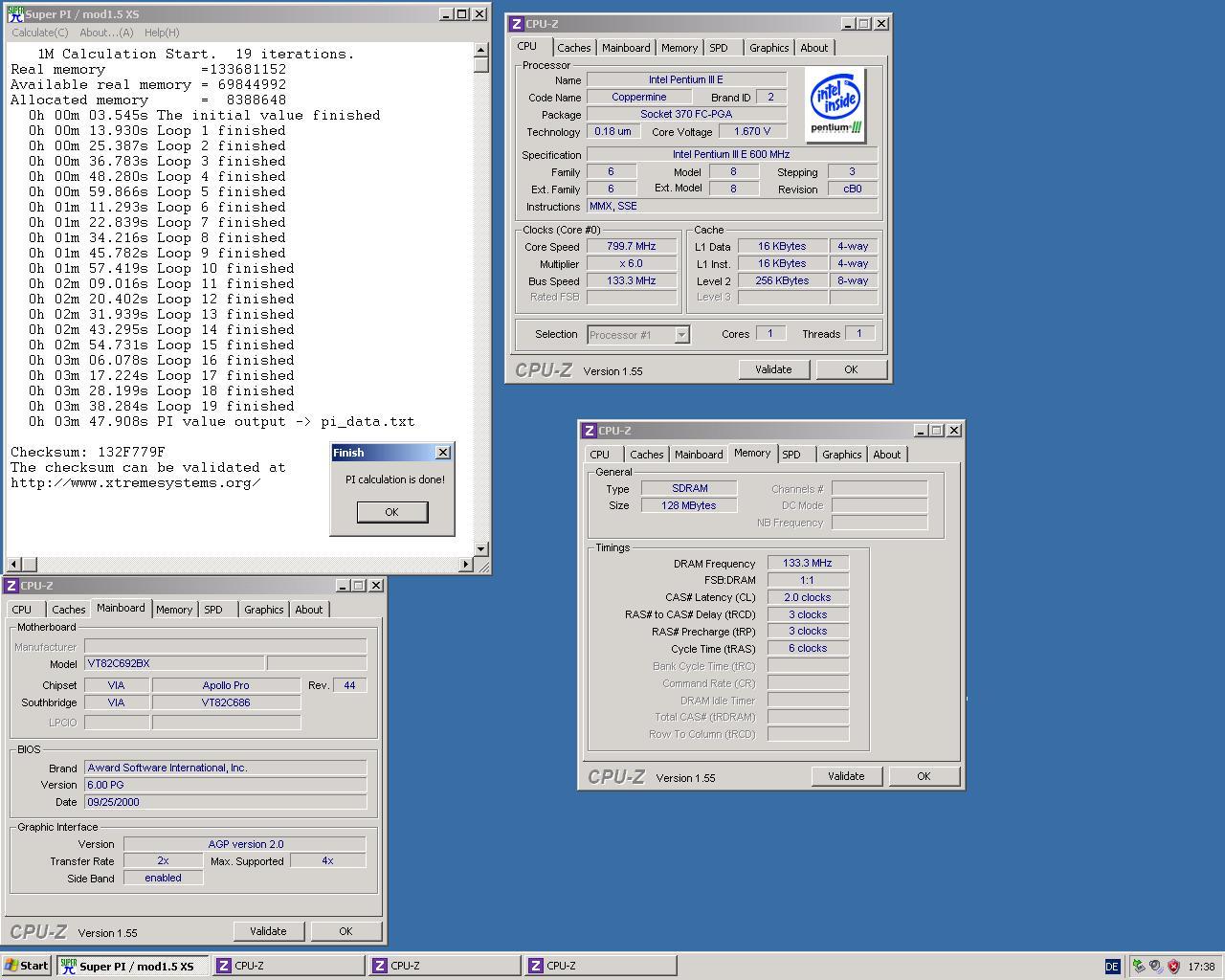Open Caches tab in the CPU window
The image size is (1225, 980).
click(574, 48)
